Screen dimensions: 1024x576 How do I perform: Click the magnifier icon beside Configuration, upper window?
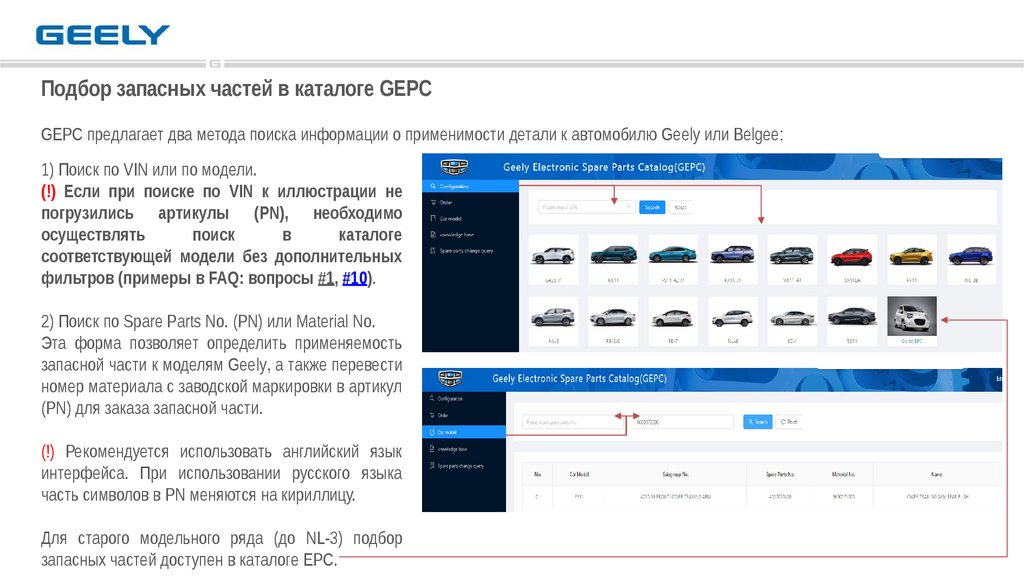tap(432, 186)
